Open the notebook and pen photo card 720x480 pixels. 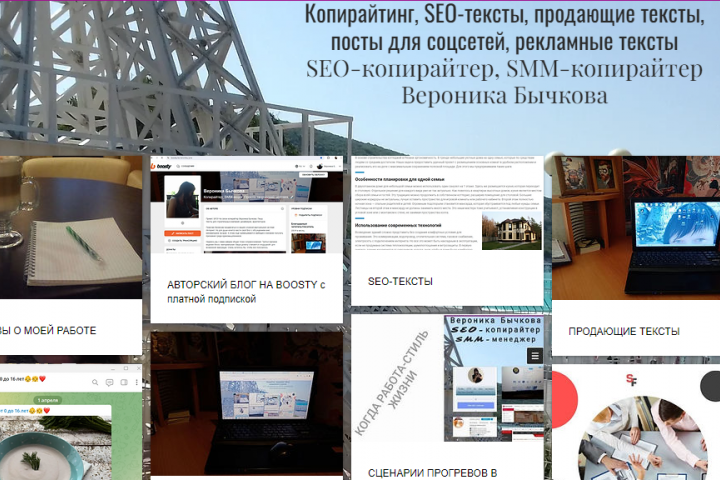pos(71,227)
